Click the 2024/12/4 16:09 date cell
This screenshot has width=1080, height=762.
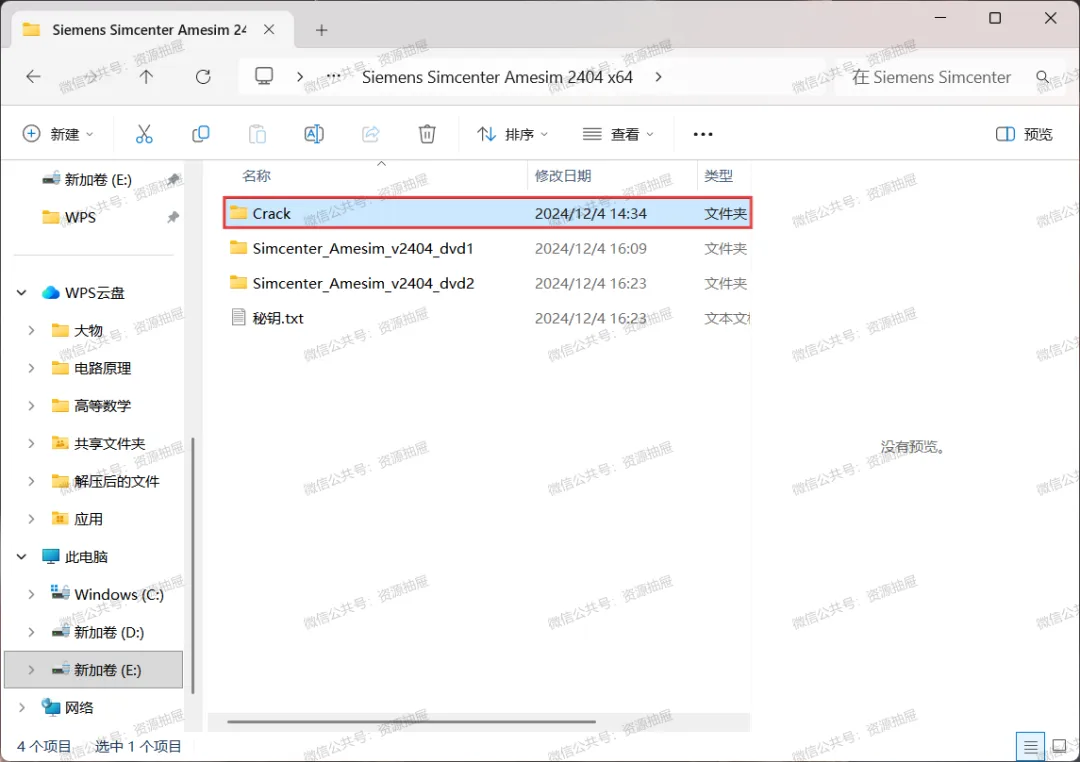pos(590,248)
